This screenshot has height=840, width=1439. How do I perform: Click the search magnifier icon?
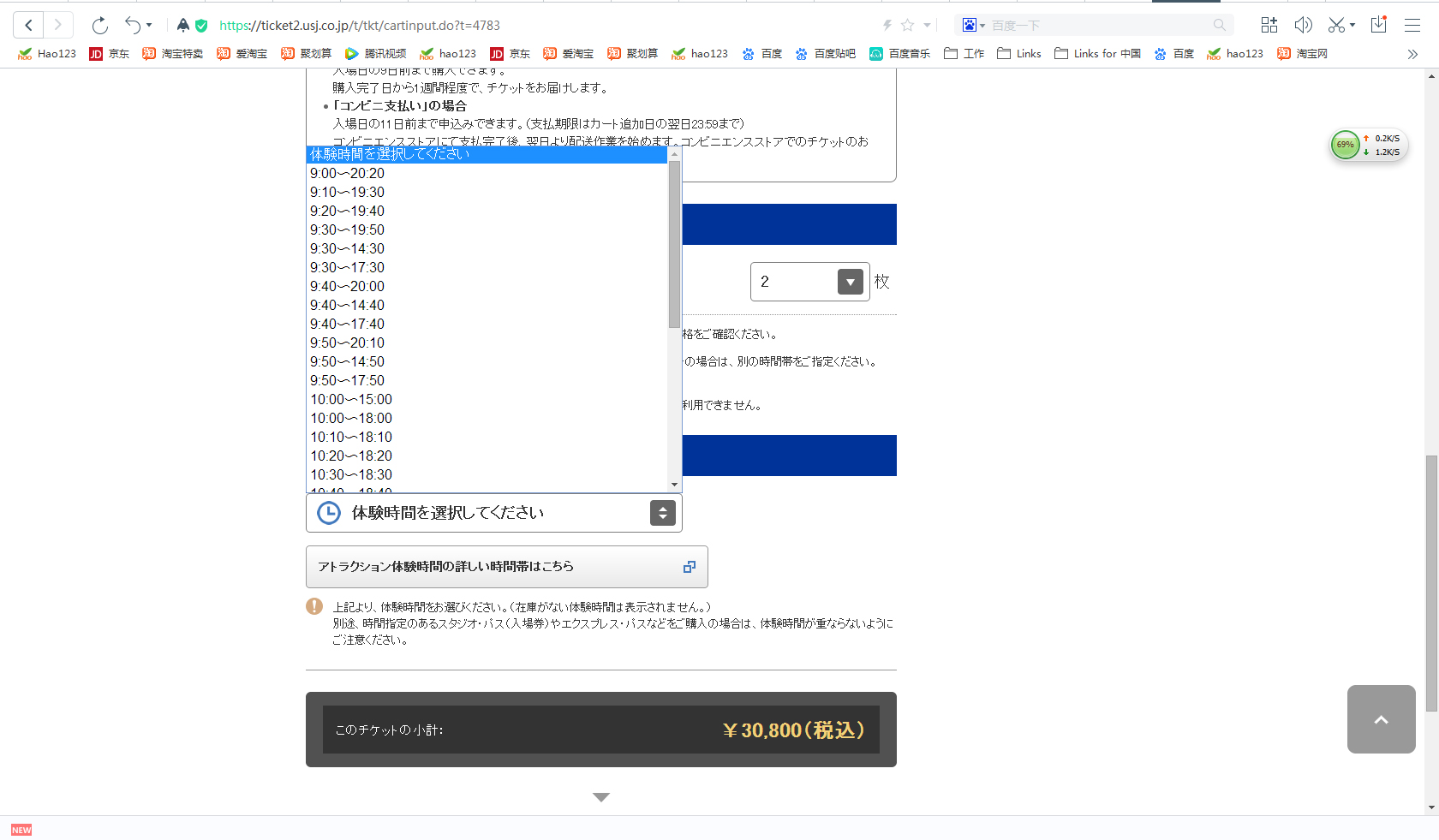coord(1220,25)
